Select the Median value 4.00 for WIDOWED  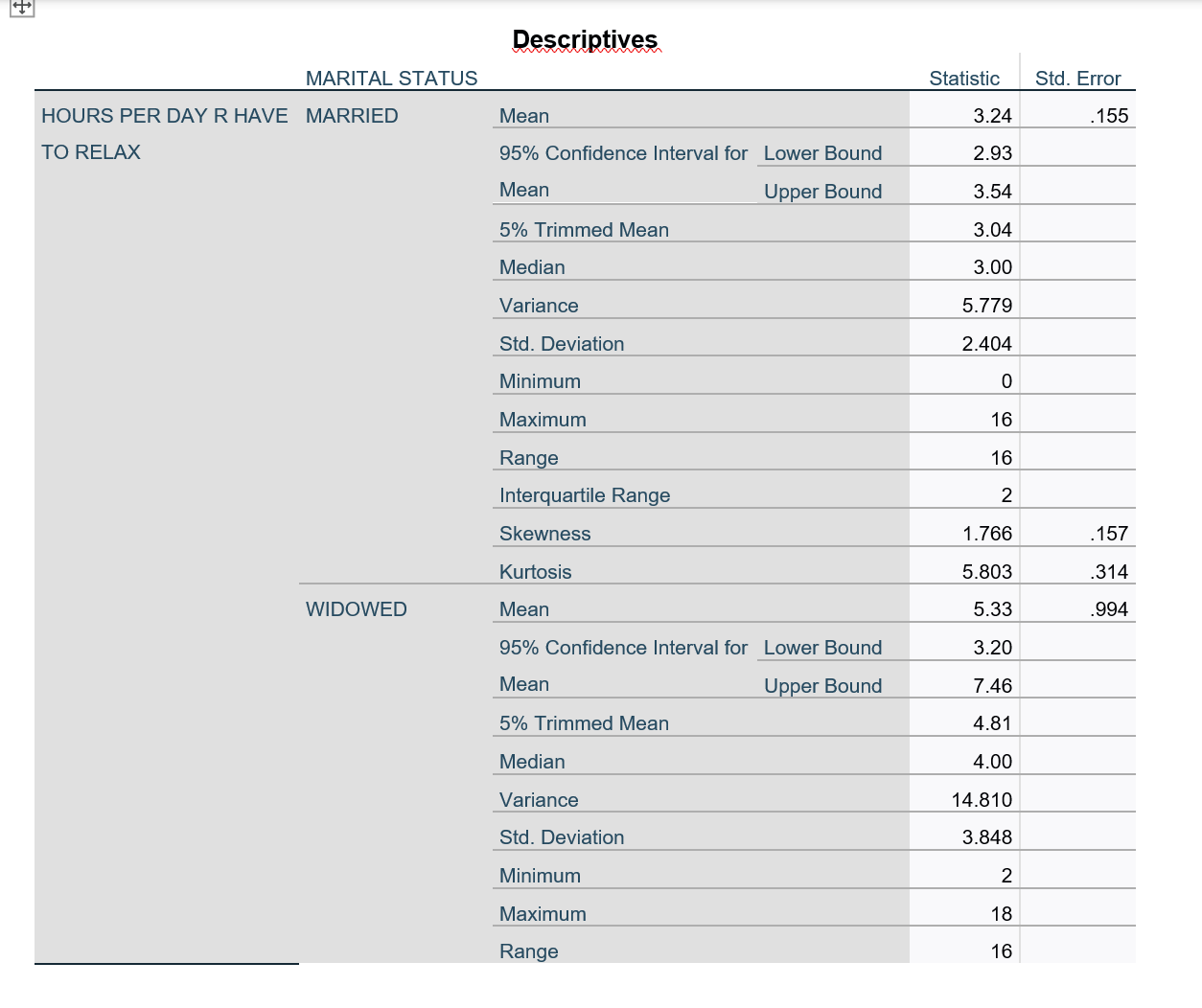pos(995,761)
